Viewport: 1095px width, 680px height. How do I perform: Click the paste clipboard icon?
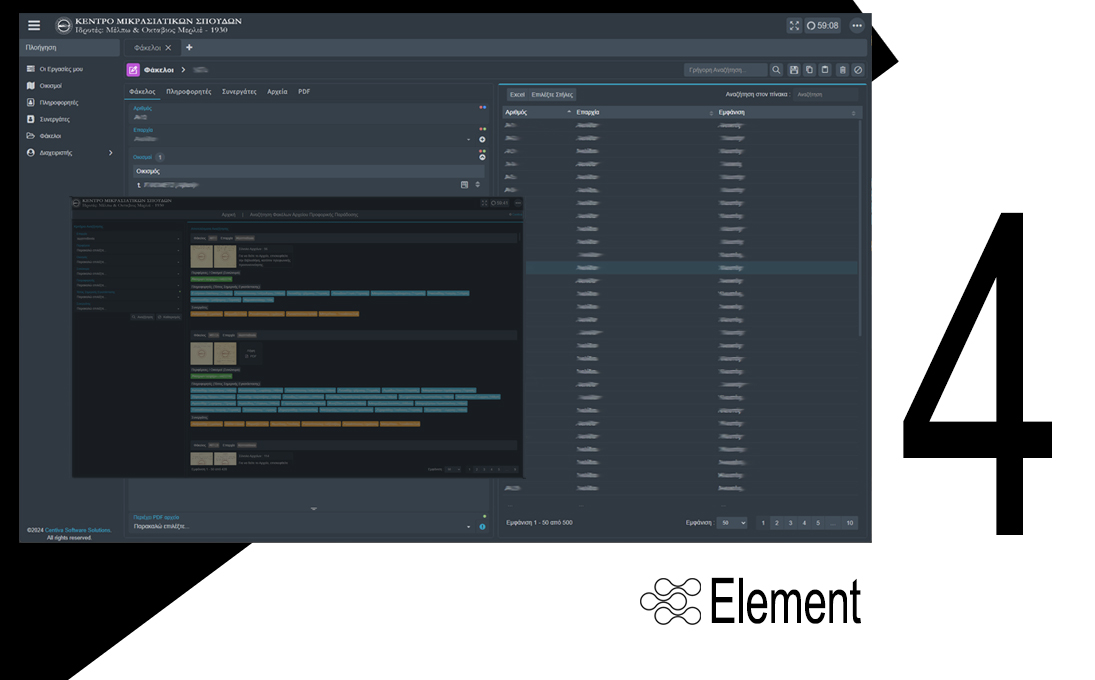coord(825,70)
